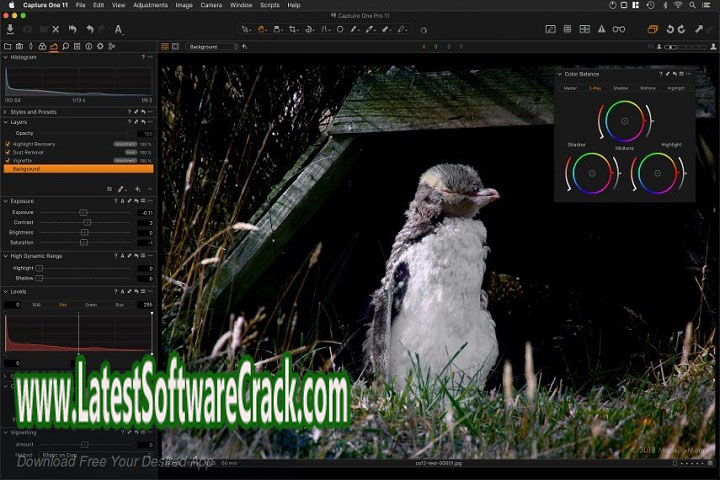Viewport: 720px width, 480px height.
Task: Select the pointer cursor tool
Action: pos(246,29)
